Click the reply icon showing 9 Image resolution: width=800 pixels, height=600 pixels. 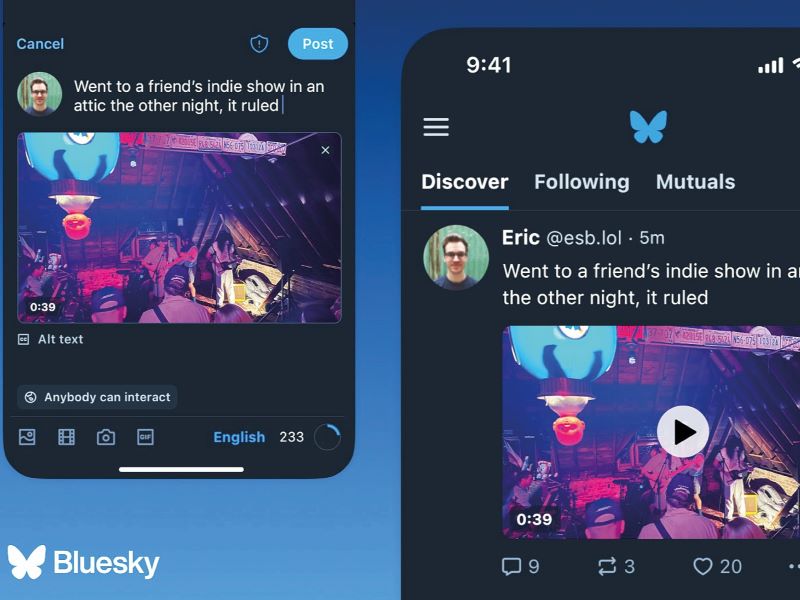click(511, 566)
